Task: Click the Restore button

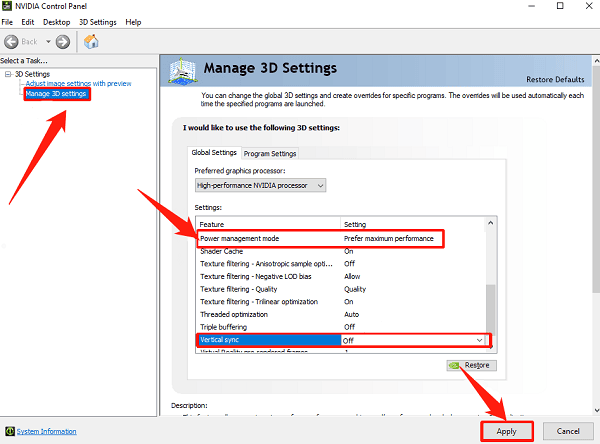Action: point(471,365)
